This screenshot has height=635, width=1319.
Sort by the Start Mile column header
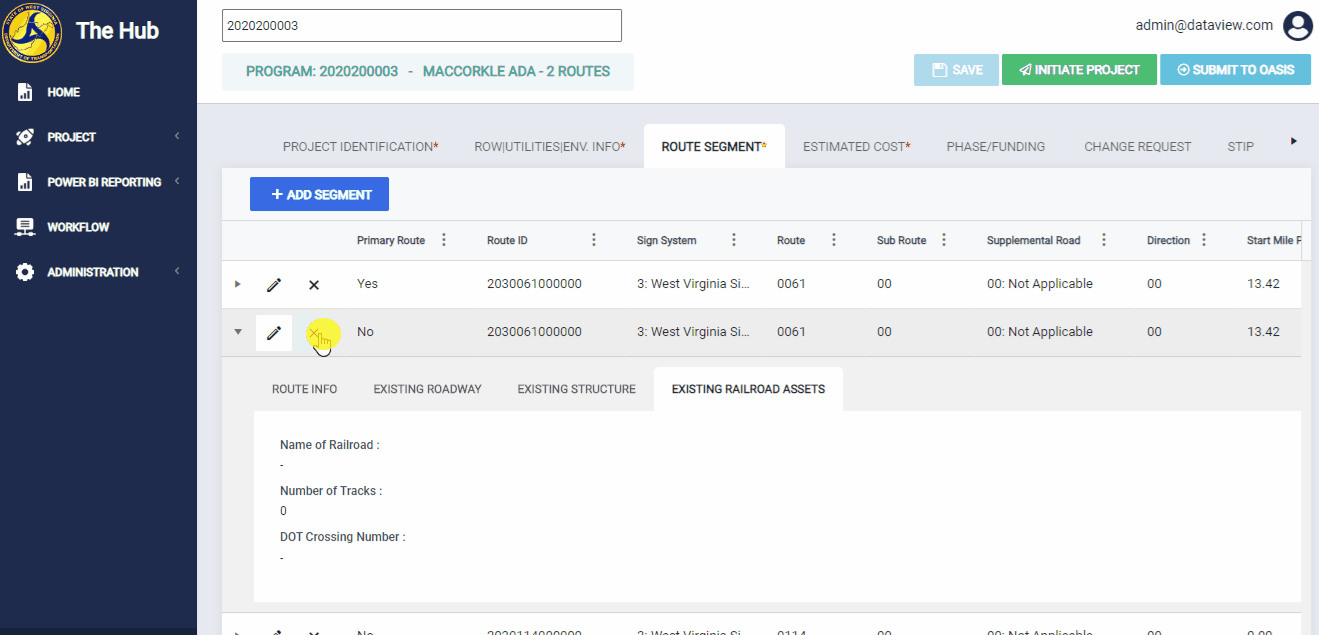tap(1272, 240)
